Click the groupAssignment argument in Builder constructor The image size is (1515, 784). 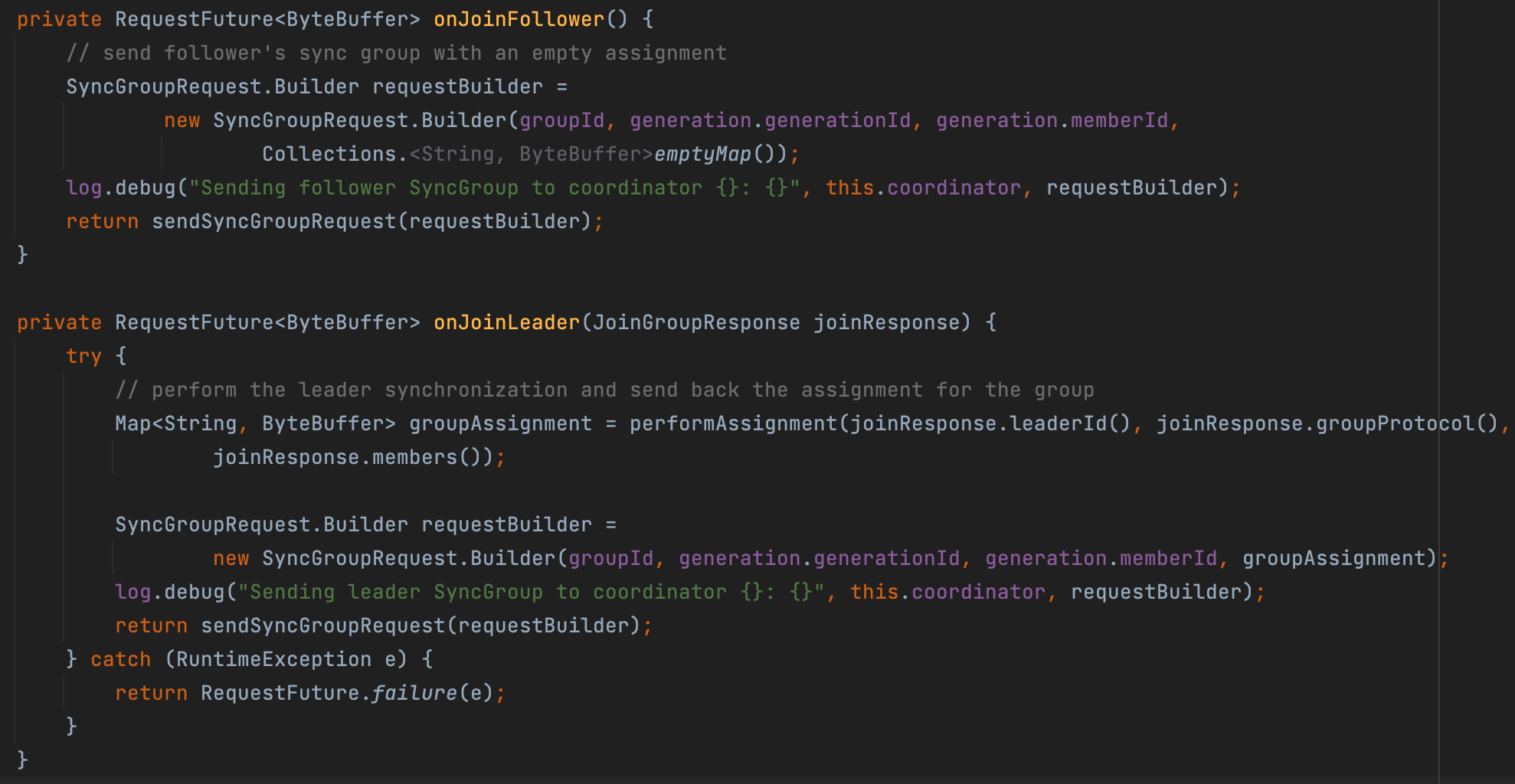[1333, 558]
